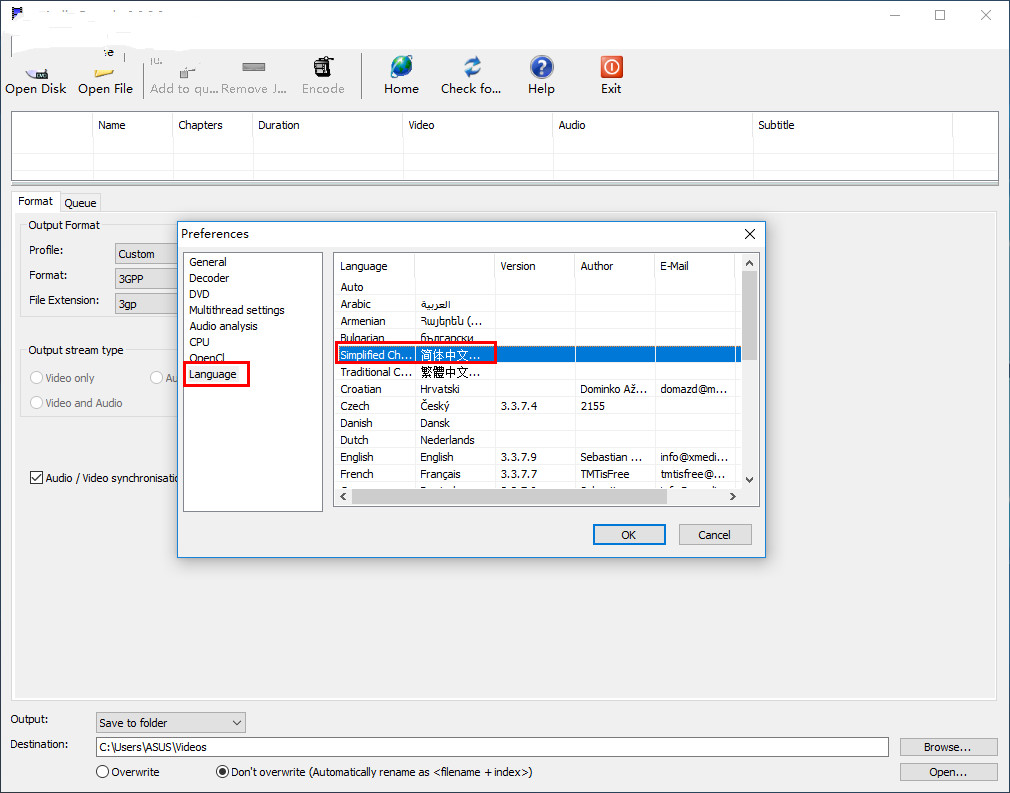This screenshot has width=1010, height=793.
Task: Click the Check for updates icon
Action: click(x=472, y=67)
